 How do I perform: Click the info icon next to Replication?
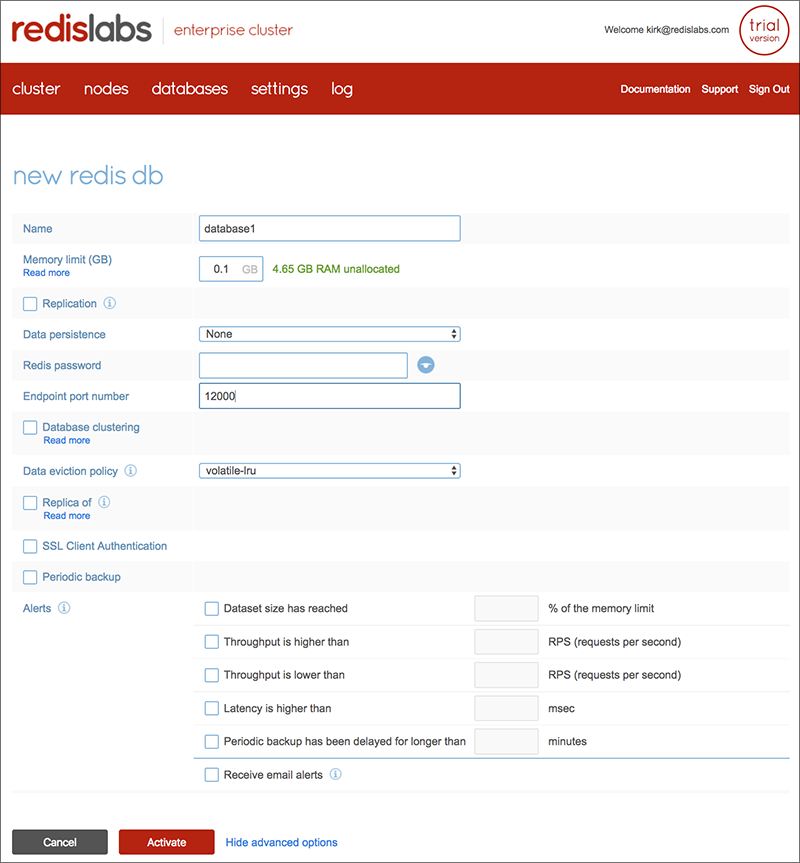tap(110, 303)
